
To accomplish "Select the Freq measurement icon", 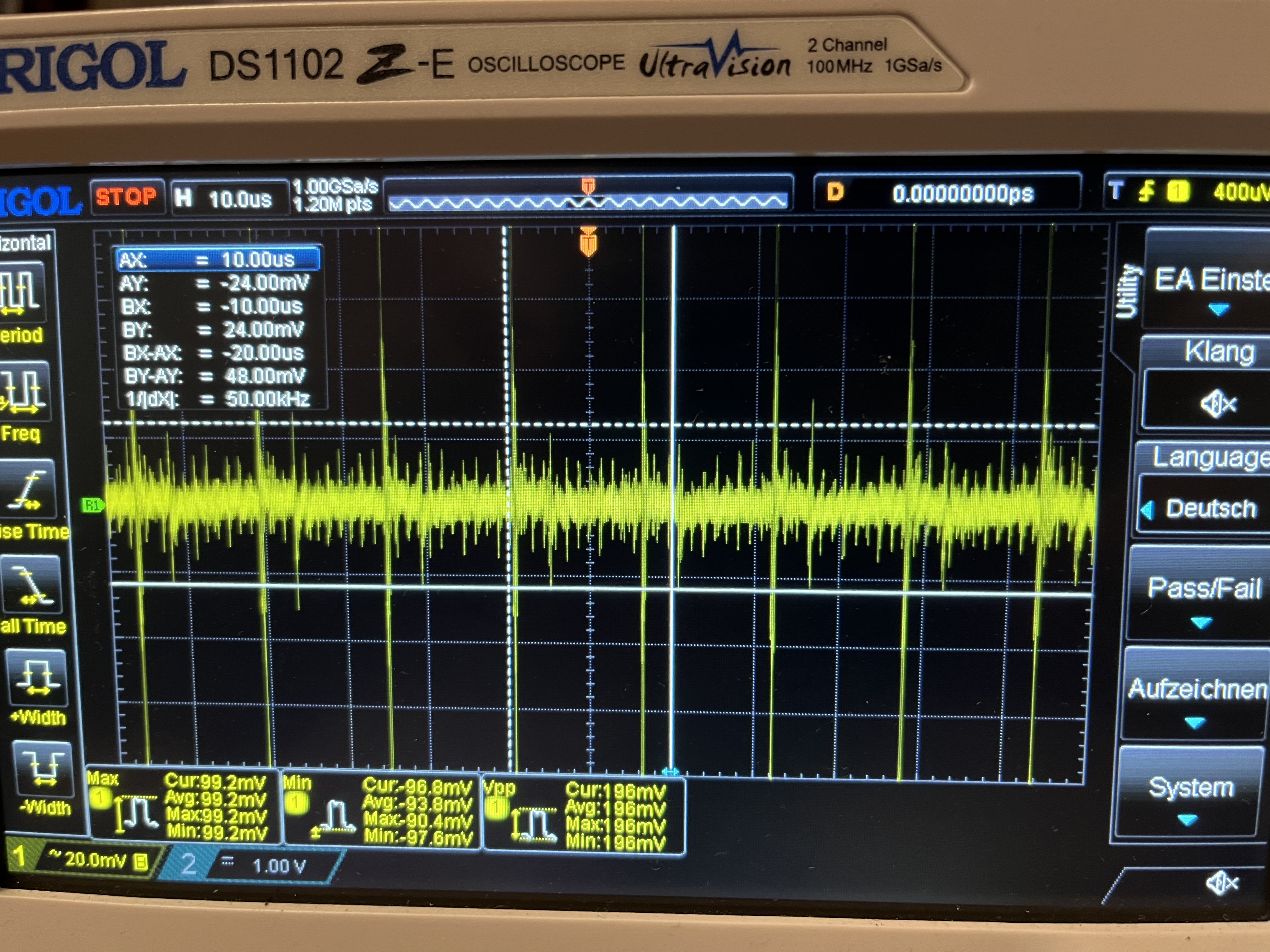I will 24,391.
